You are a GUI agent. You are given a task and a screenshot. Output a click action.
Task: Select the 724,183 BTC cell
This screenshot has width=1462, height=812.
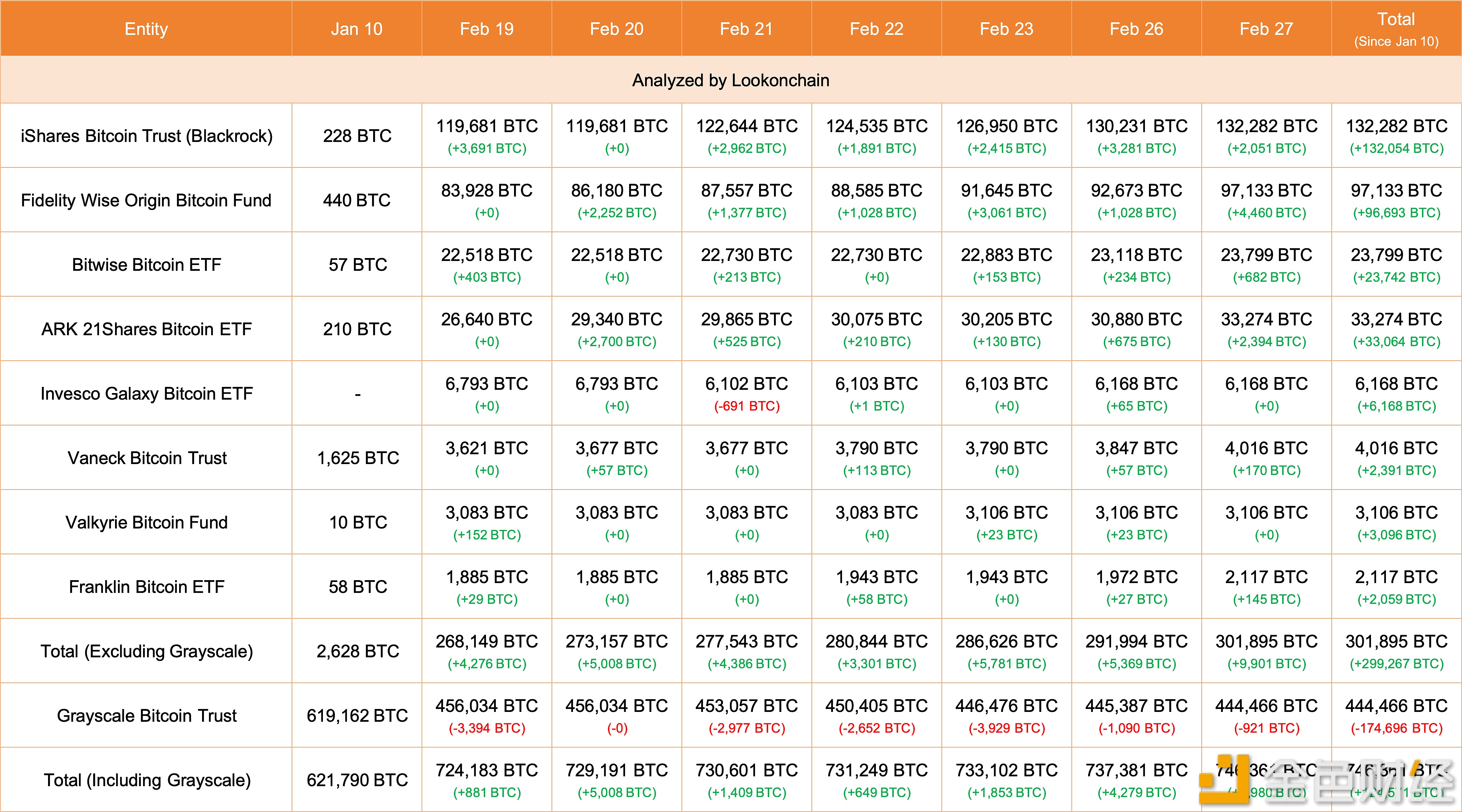[x=487, y=770]
